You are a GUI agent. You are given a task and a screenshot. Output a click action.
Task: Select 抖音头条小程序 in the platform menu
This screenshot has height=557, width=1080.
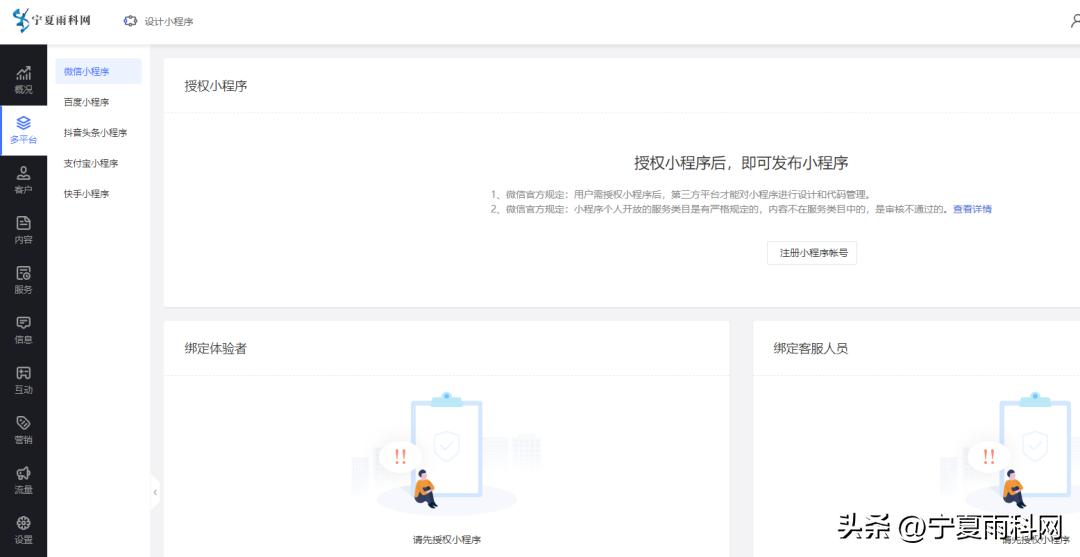[x=98, y=132]
